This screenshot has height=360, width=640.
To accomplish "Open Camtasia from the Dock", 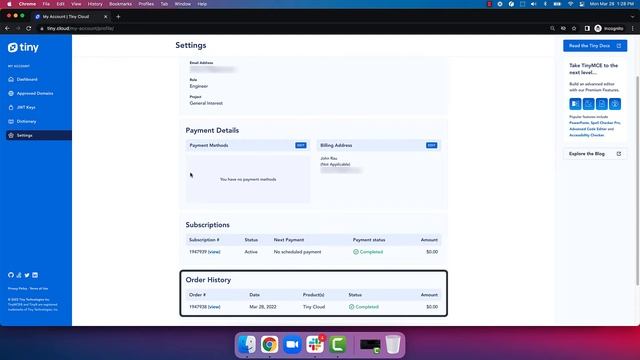I will pos(338,345).
